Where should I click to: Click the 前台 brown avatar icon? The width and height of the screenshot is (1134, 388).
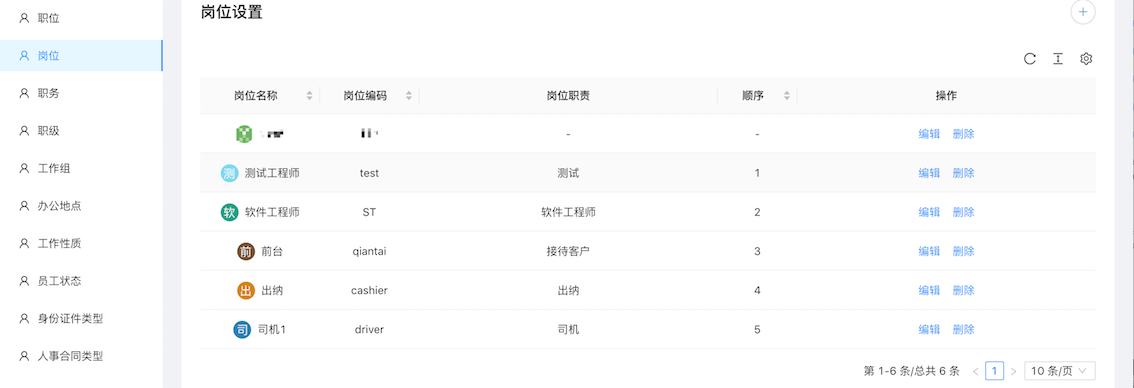pos(246,251)
